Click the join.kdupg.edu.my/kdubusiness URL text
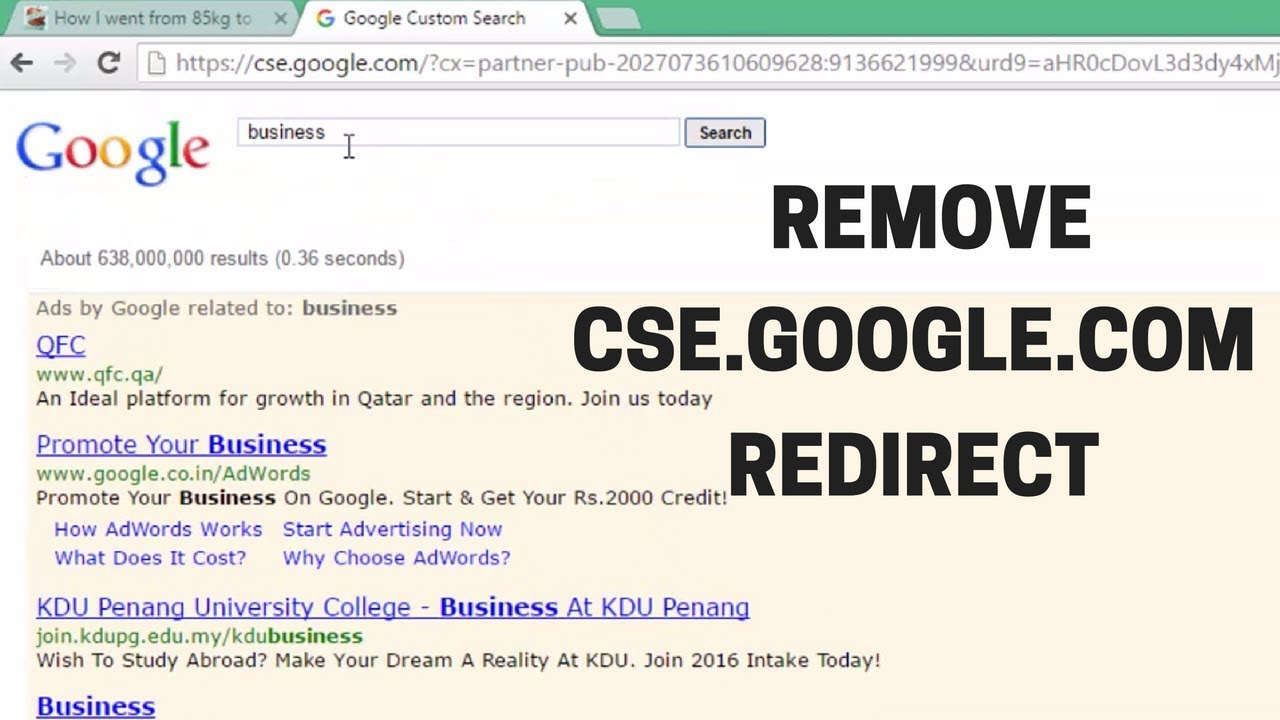Image resolution: width=1280 pixels, height=720 pixels. pos(199,636)
